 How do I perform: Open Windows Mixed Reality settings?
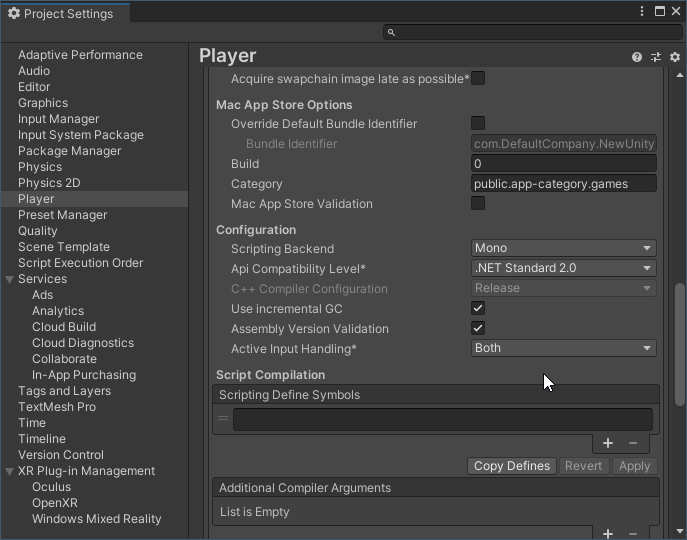pos(96,519)
